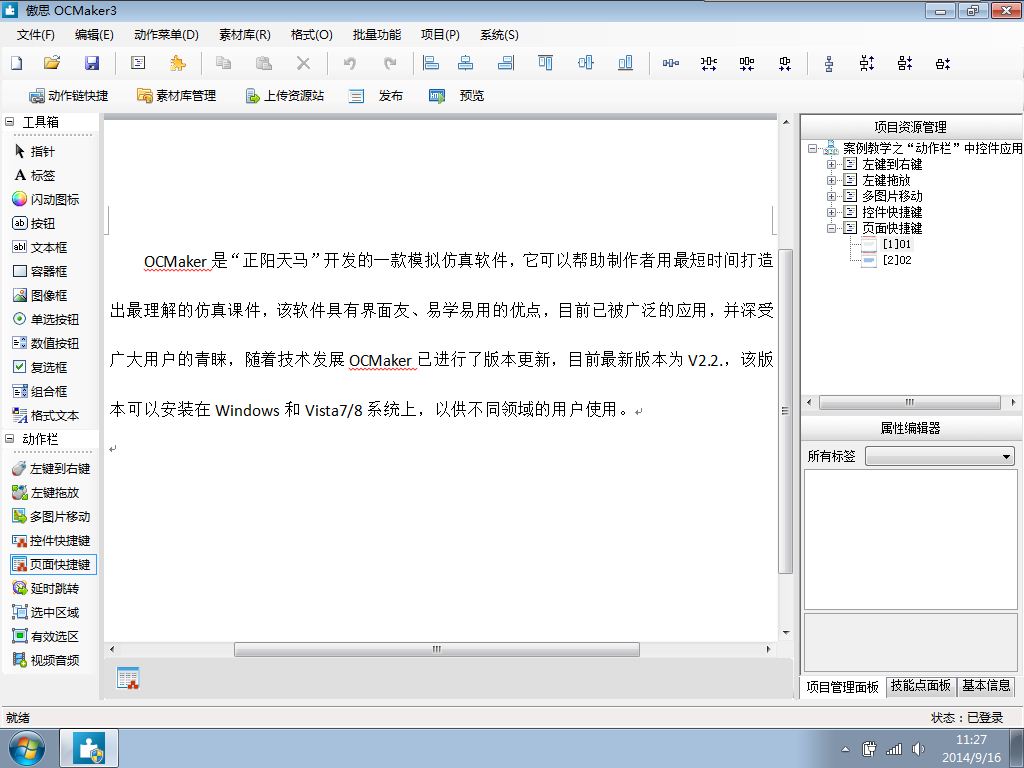Select the 数值按钮 tool
1024x768 pixels.
click(46, 344)
